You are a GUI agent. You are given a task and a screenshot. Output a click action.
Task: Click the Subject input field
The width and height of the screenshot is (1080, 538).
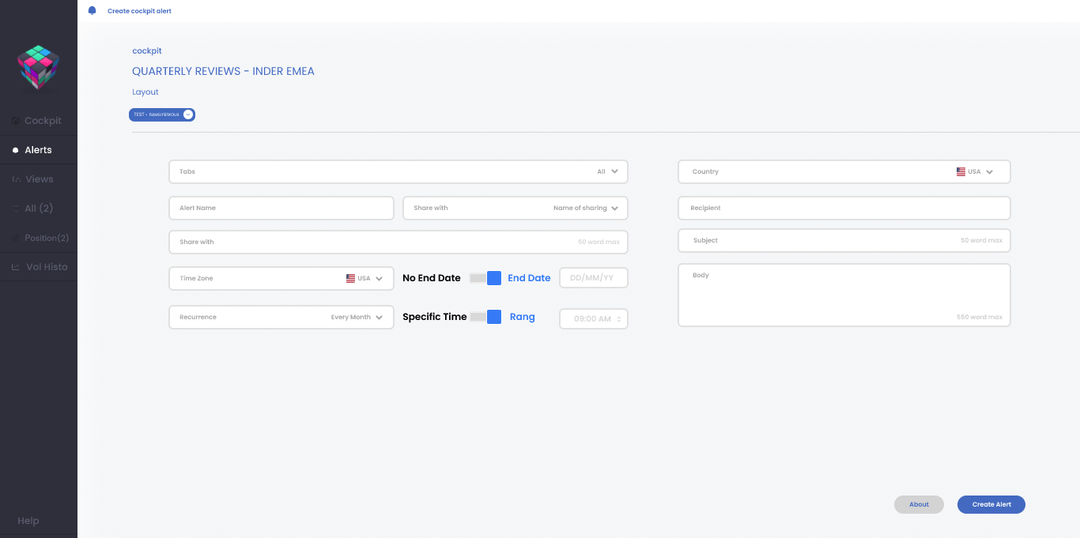click(x=844, y=240)
